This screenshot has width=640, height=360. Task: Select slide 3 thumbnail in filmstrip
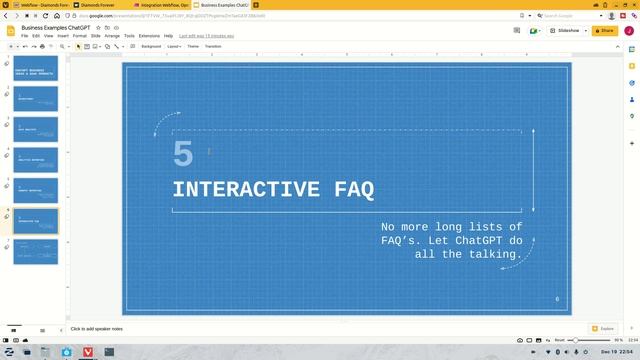pos(36,129)
